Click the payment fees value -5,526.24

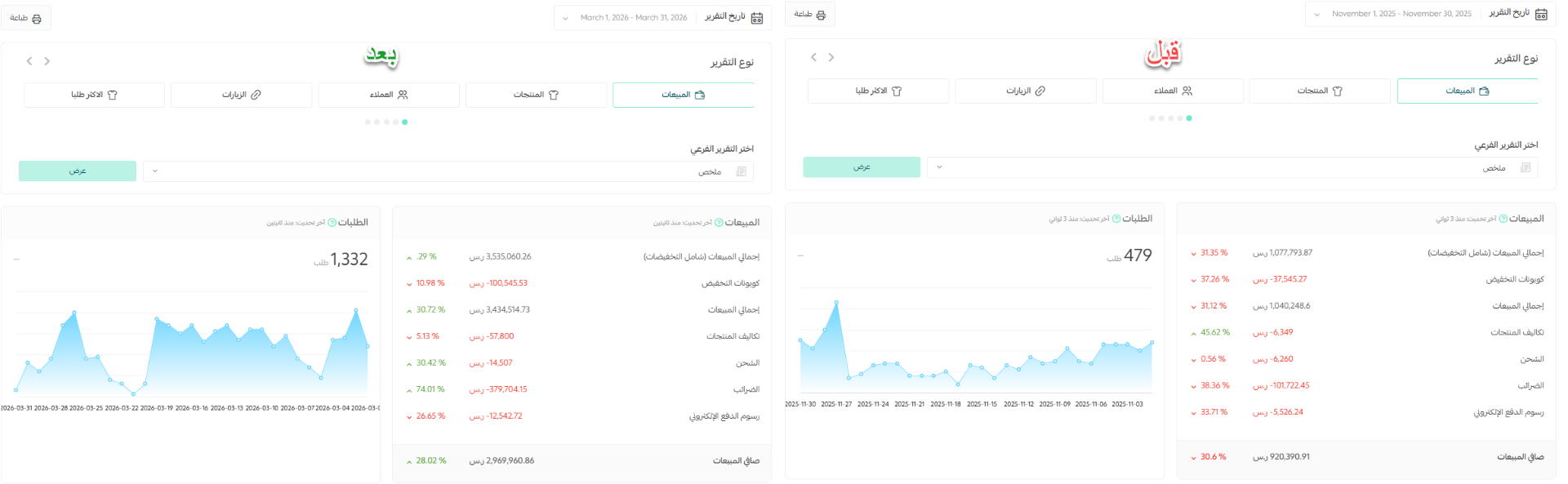[1286, 412]
